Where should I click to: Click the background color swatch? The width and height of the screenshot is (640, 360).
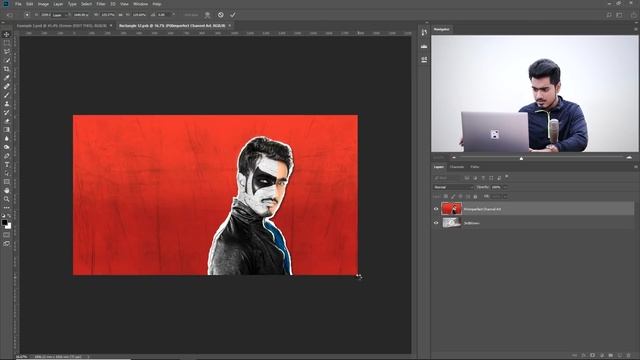[9, 226]
